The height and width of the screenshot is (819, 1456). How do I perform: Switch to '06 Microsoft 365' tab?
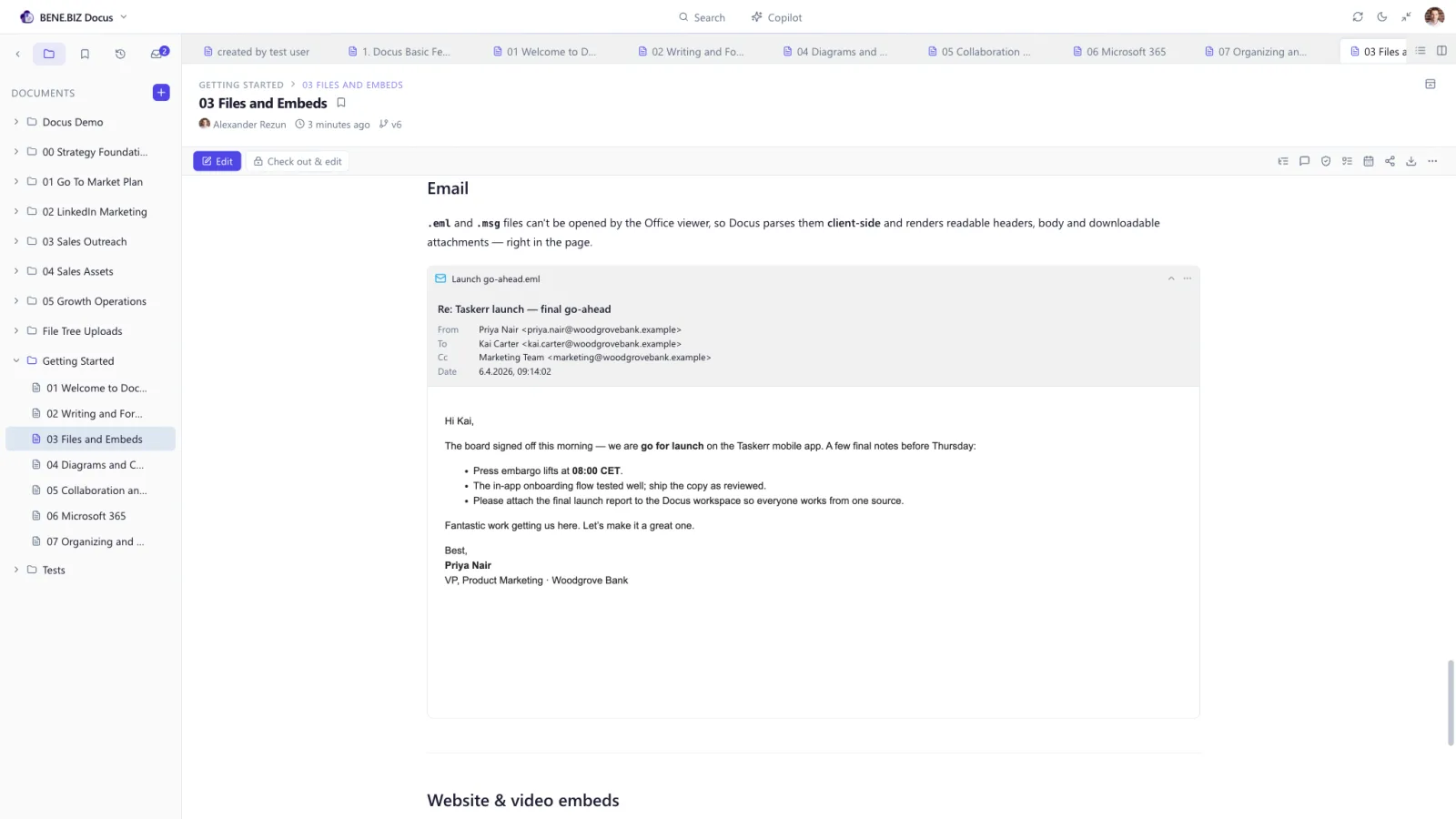1119,52
